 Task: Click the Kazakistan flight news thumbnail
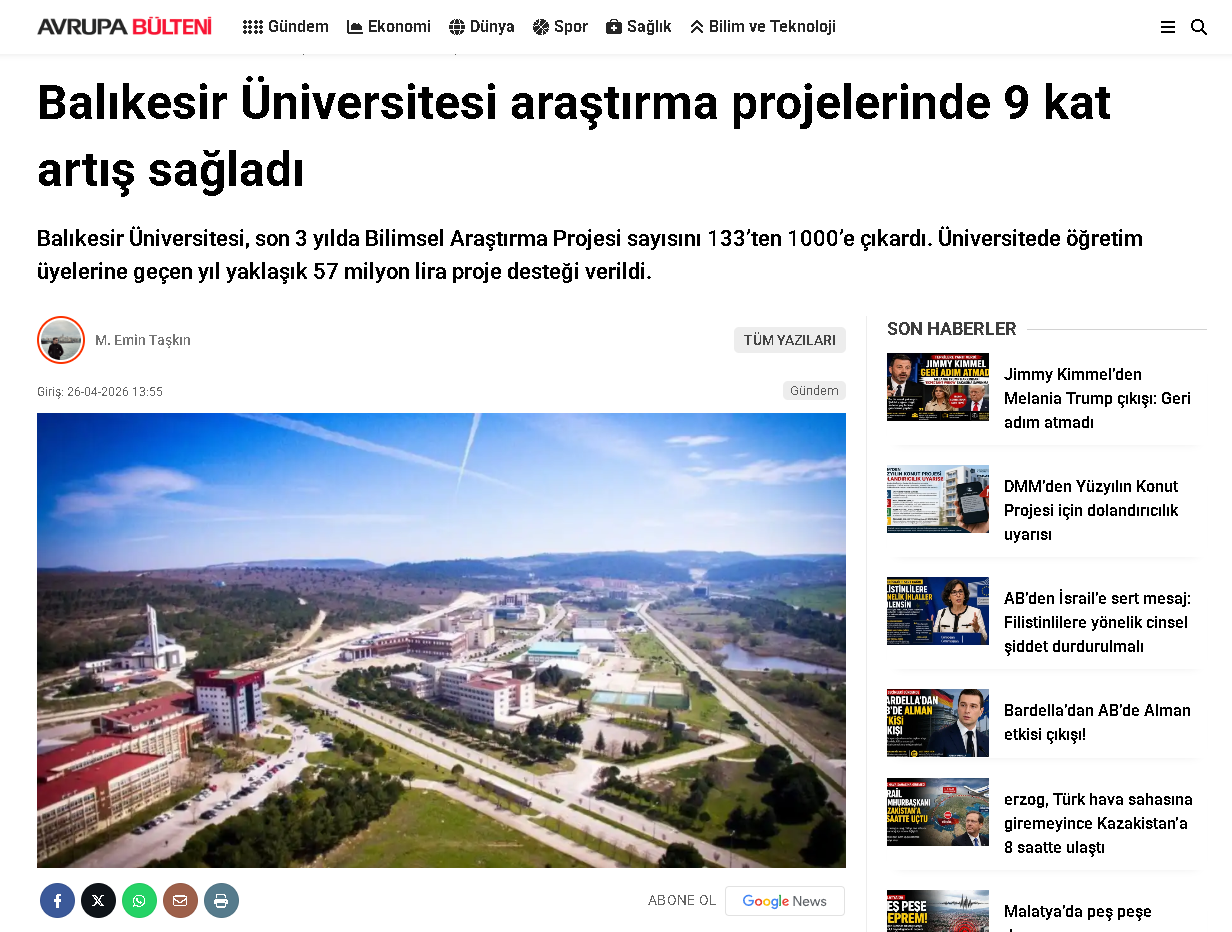click(938, 812)
